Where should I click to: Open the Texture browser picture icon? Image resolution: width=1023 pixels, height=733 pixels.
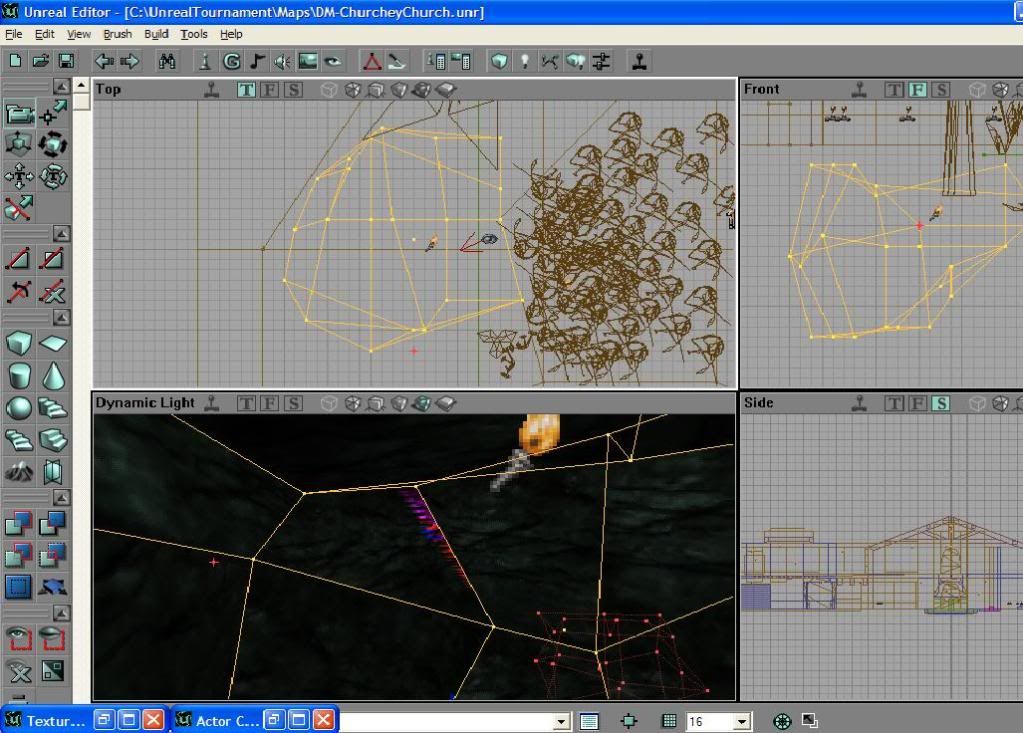pos(307,61)
